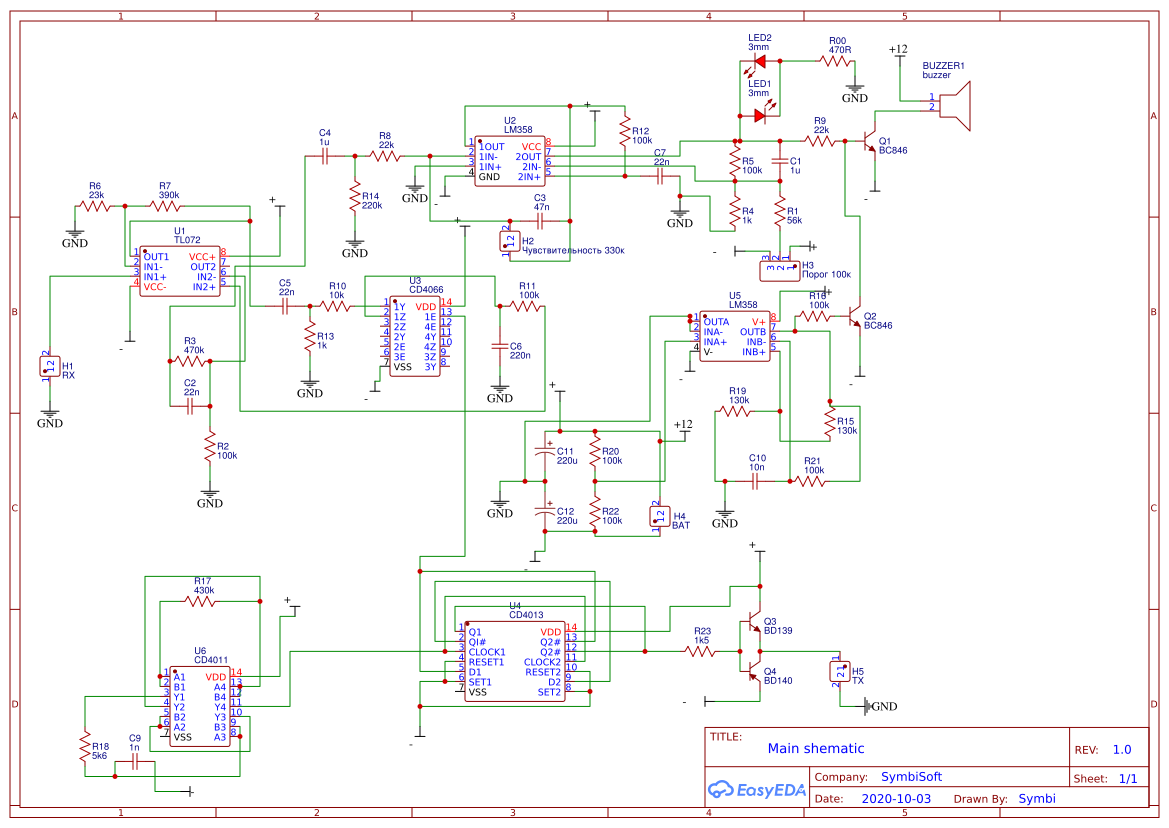1169x828 pixels.
Task: Click the U4 CD4013 flip-flop symbol
Action: (515, 660)
